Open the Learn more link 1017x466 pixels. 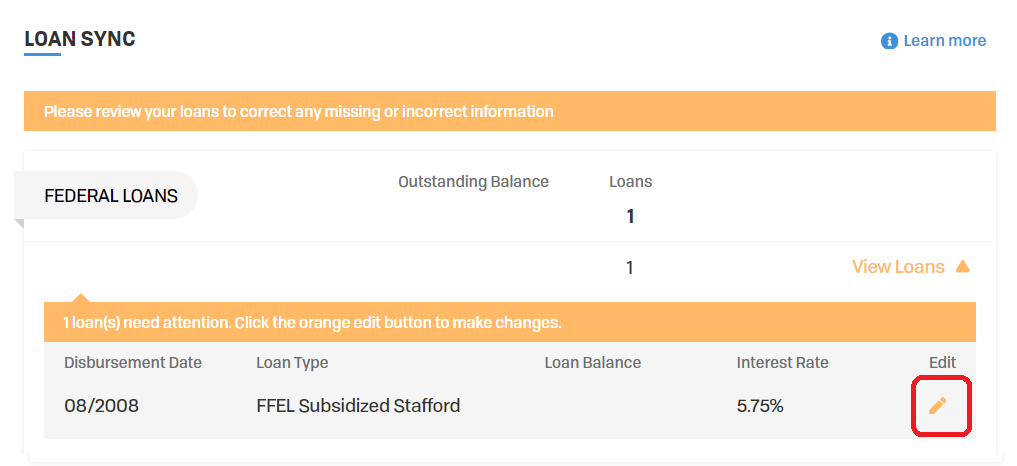click(944, 41)
